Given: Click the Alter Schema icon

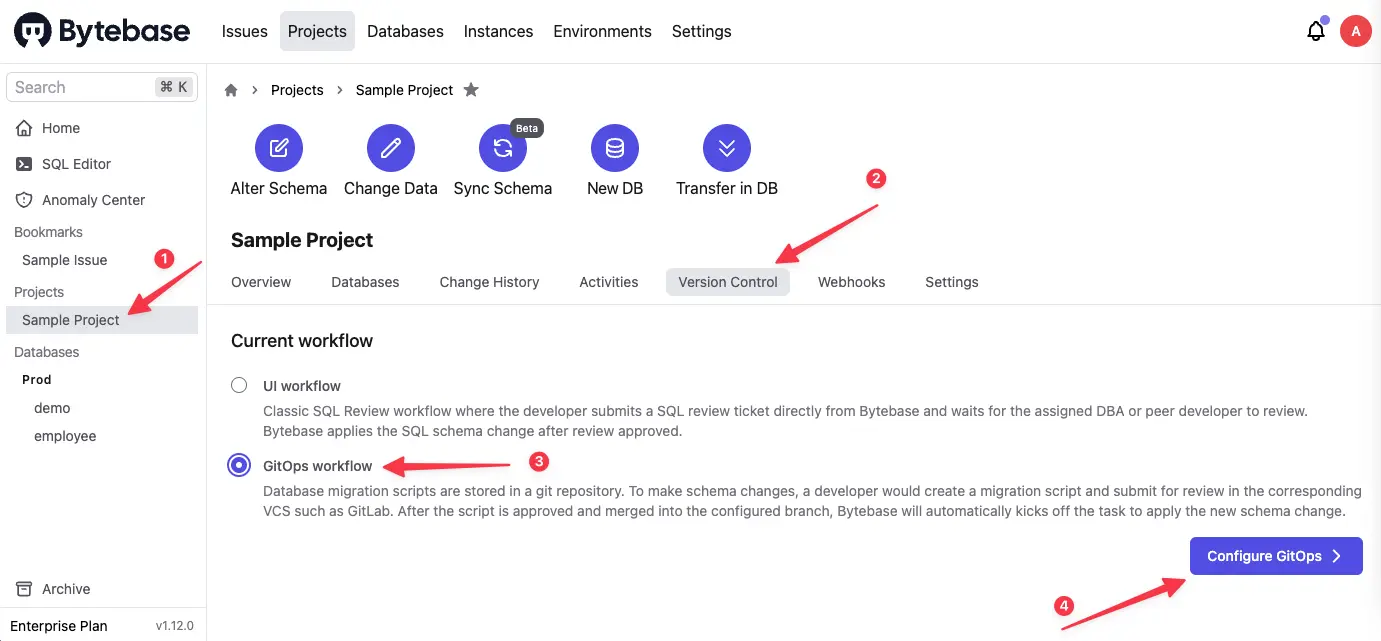Looking at the screenshot, I should 279,149.
